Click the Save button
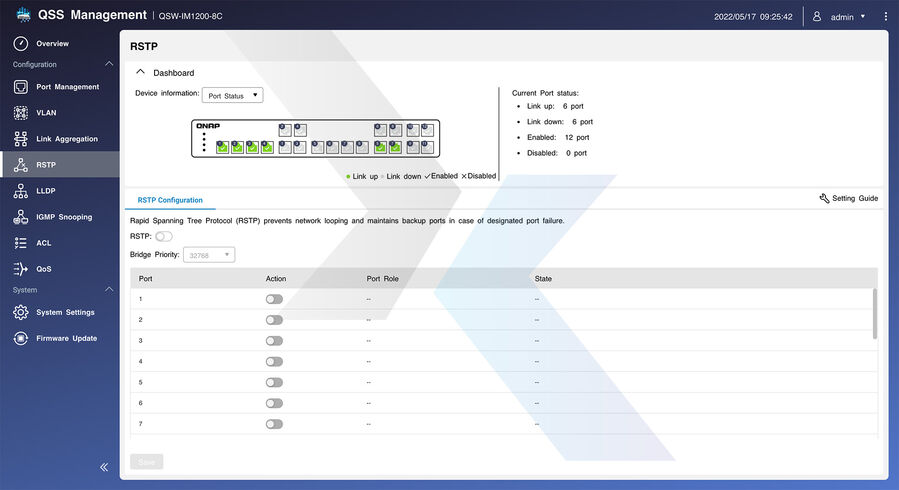 coord(146,462)
